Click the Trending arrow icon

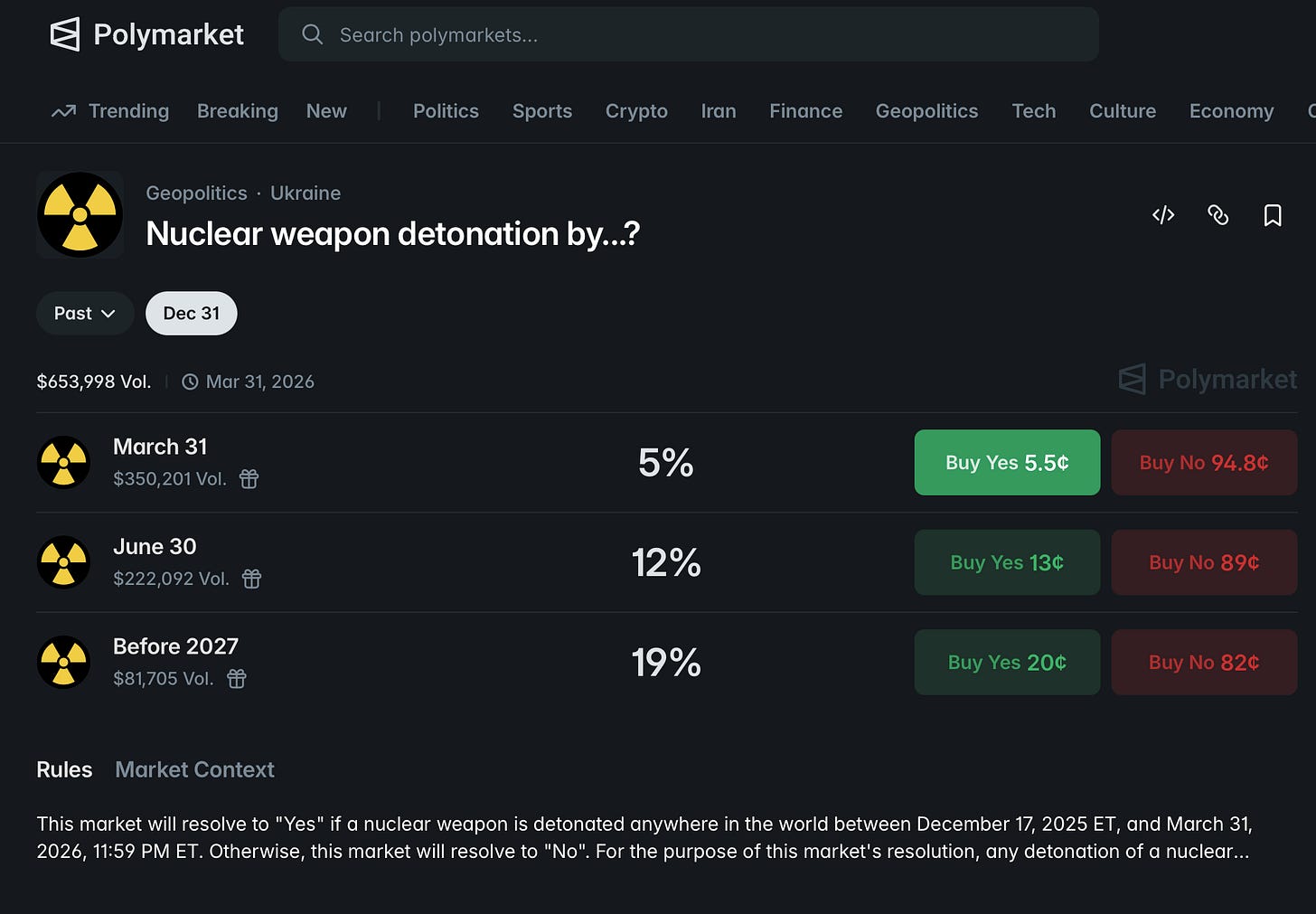63,111
